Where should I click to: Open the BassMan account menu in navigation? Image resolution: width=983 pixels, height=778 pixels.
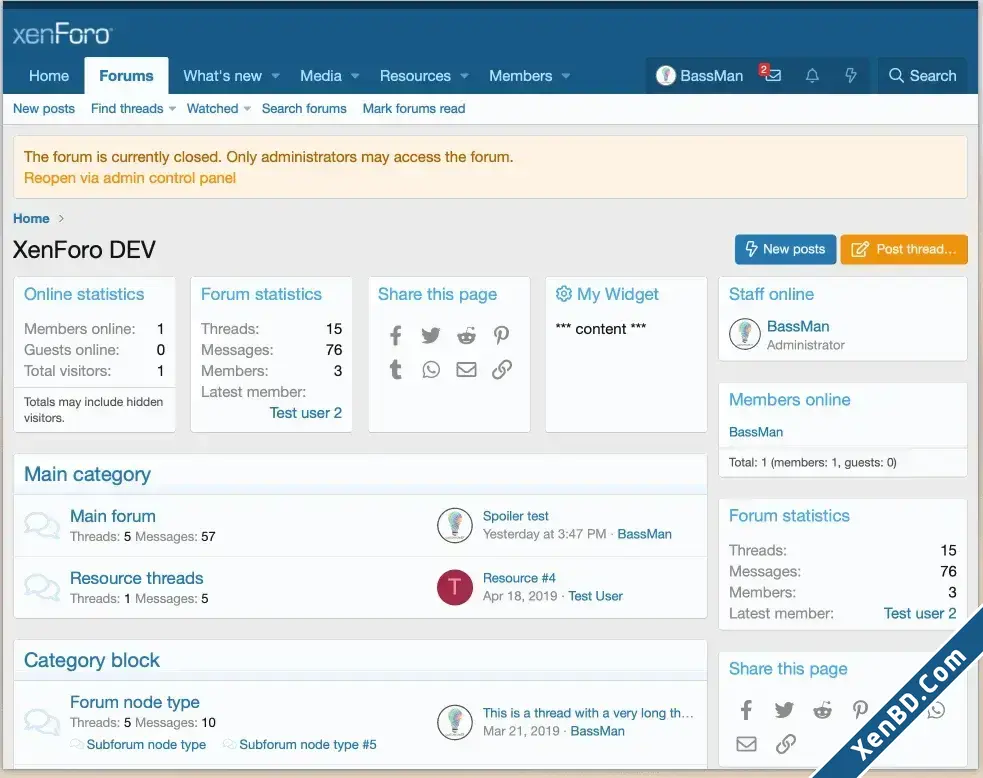[699, 76]
